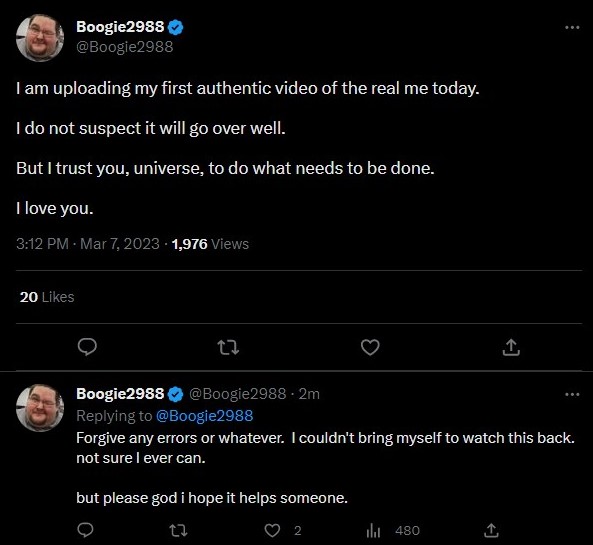Click the Boogie2988 display name at top
Viewport: 593px width, 545px height.
120,27
